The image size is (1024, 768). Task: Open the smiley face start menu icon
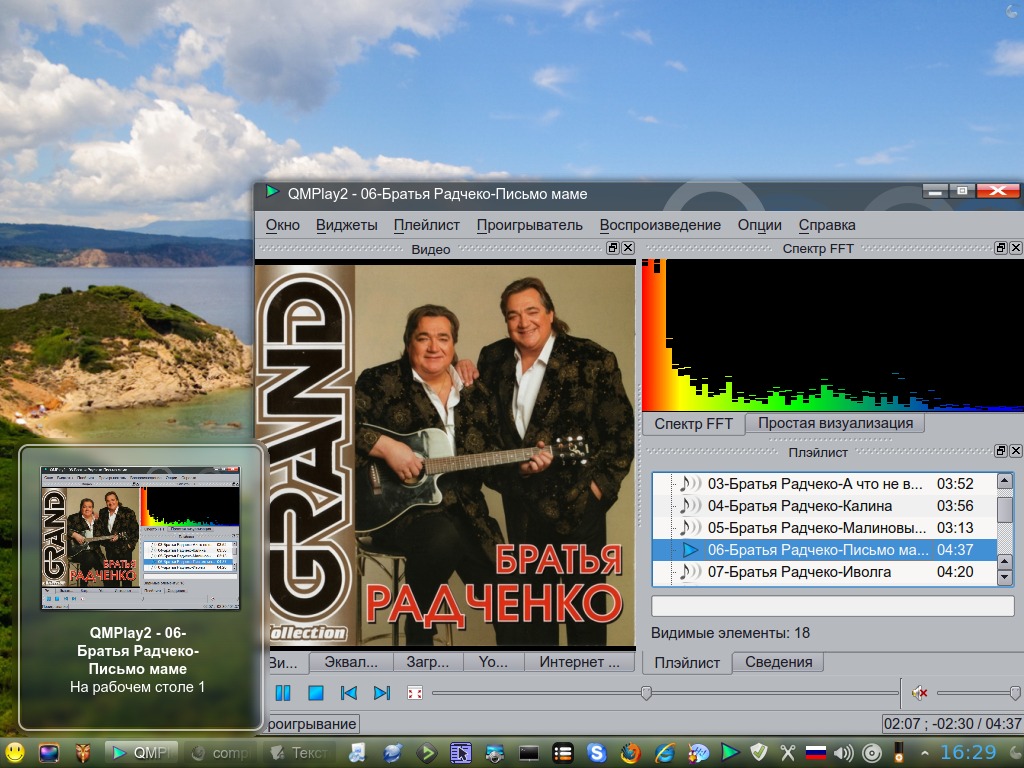pyautogui.click(x=14, y=753)
